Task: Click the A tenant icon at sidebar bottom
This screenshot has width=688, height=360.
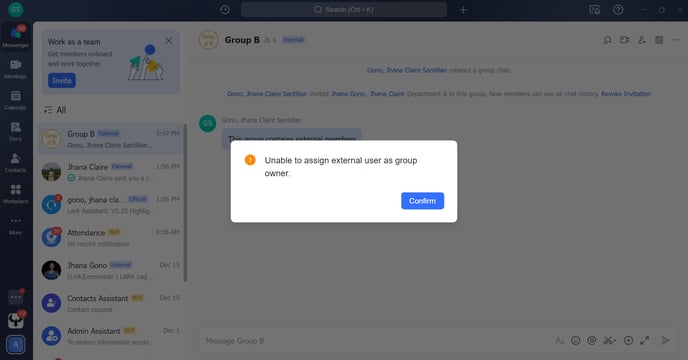Action: [x=16, y=345]
